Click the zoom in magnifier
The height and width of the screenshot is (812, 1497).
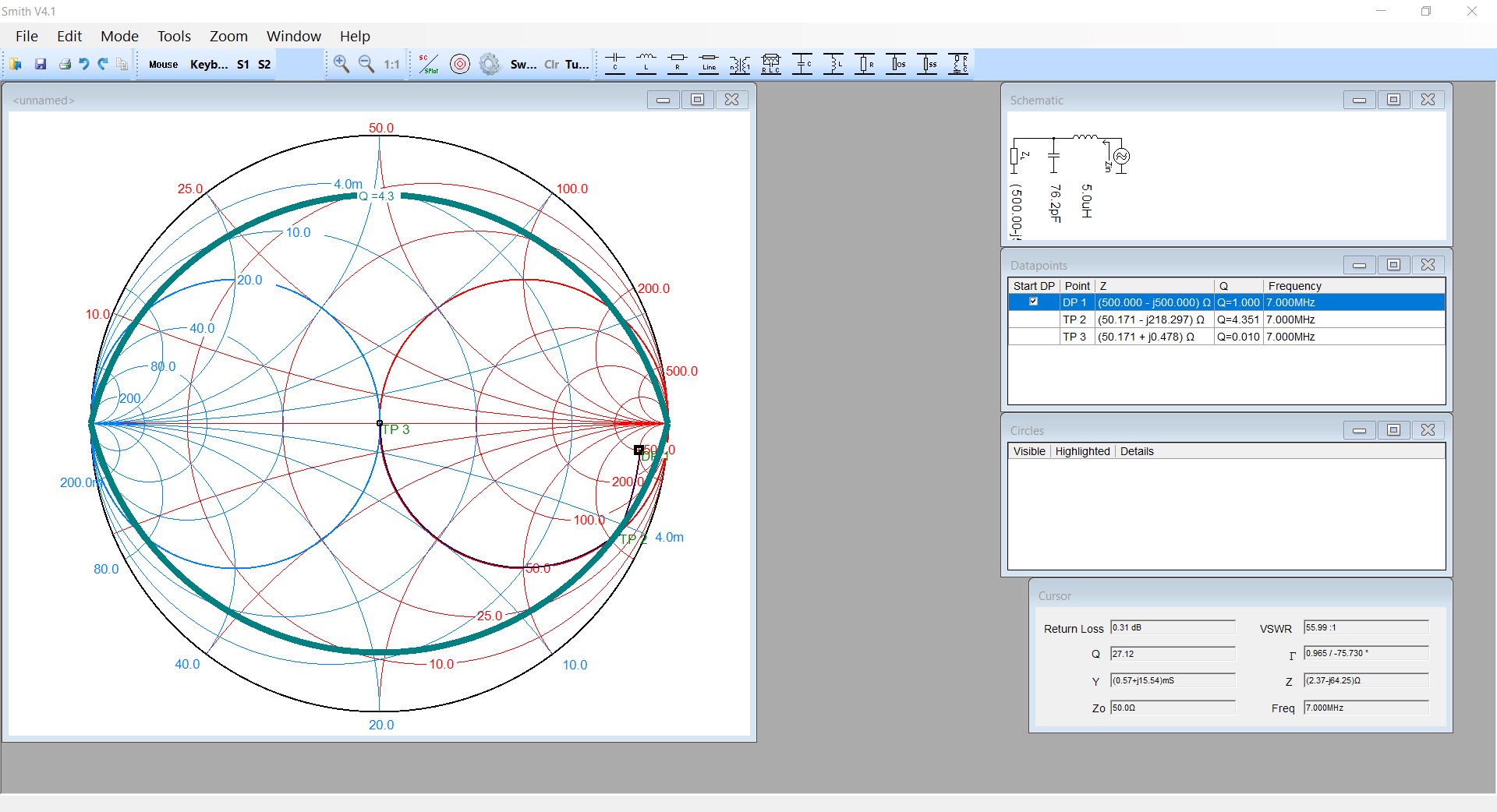342,64
